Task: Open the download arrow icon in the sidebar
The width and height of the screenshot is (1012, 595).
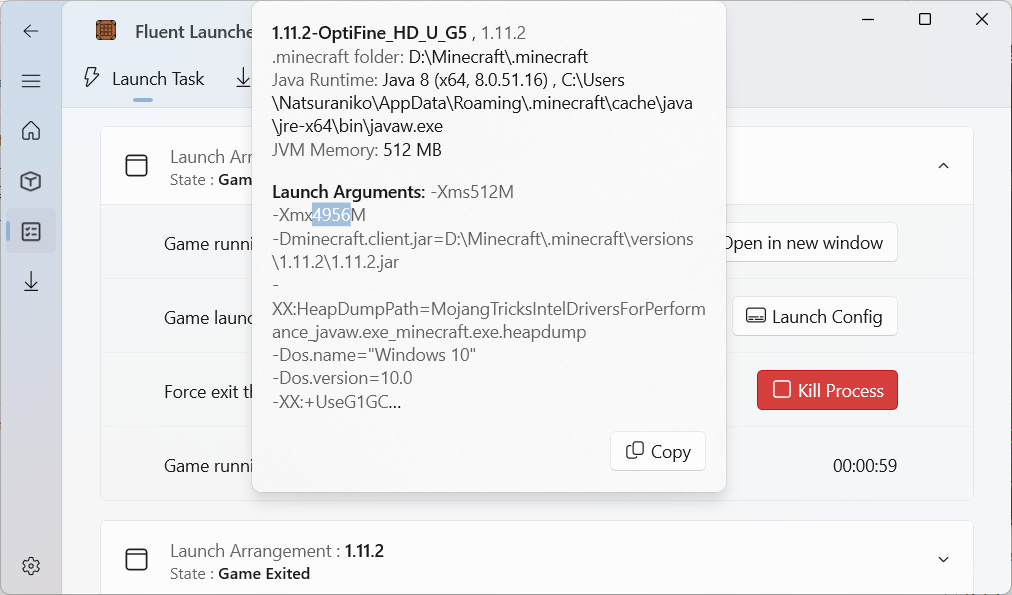Action: (x=31, y=281)
